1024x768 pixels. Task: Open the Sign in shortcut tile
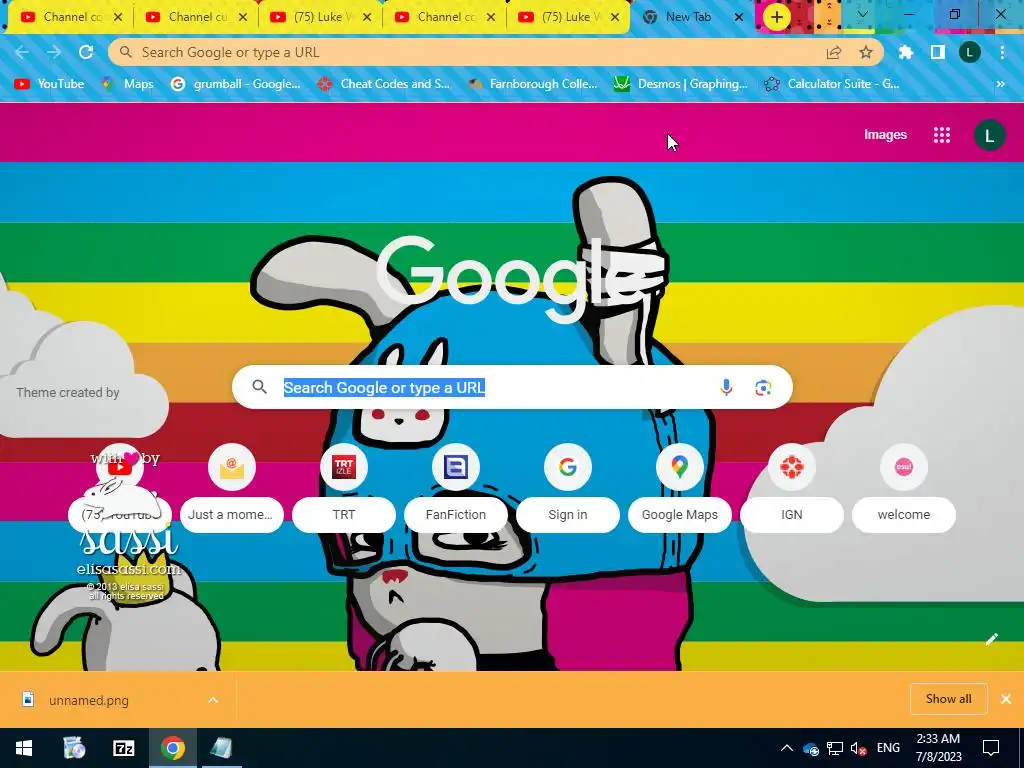click(568, 488)
